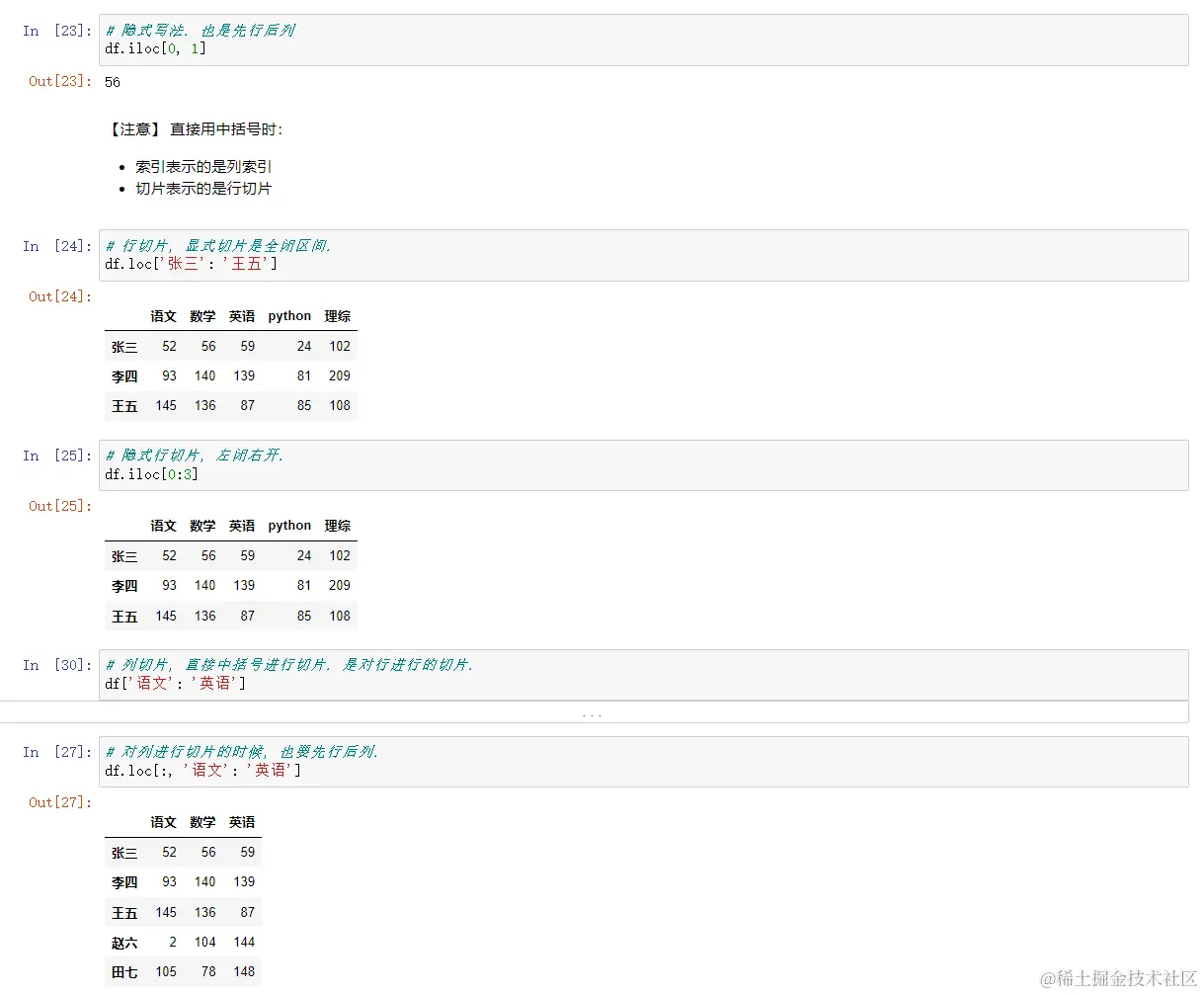Image resolution: width=1204 pixels, height=995 pixels.
Task: Select the 赵六 row label in Out[27]
Action: [124, 943]
